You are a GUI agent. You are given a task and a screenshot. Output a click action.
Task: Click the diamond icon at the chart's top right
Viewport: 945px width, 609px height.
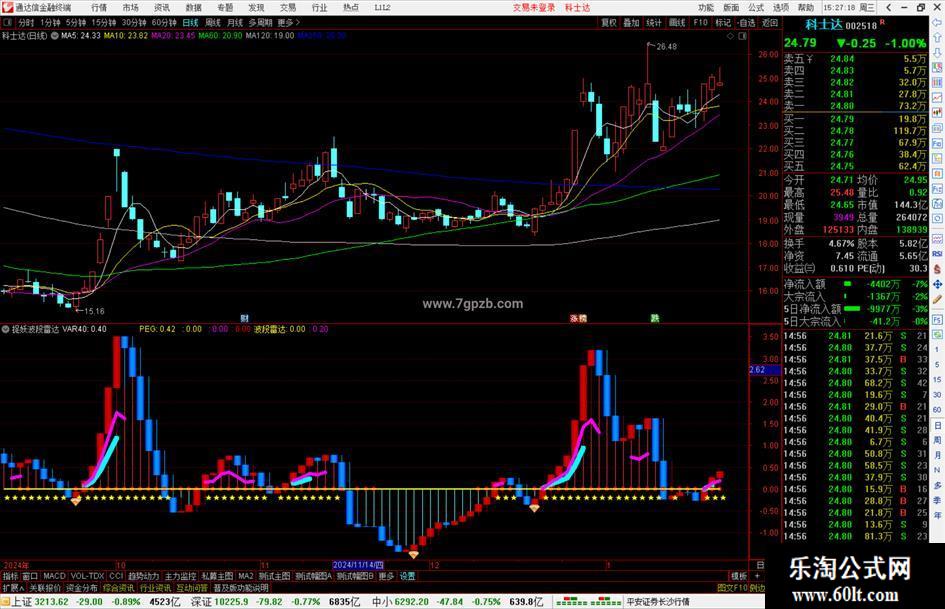point(730,36)
